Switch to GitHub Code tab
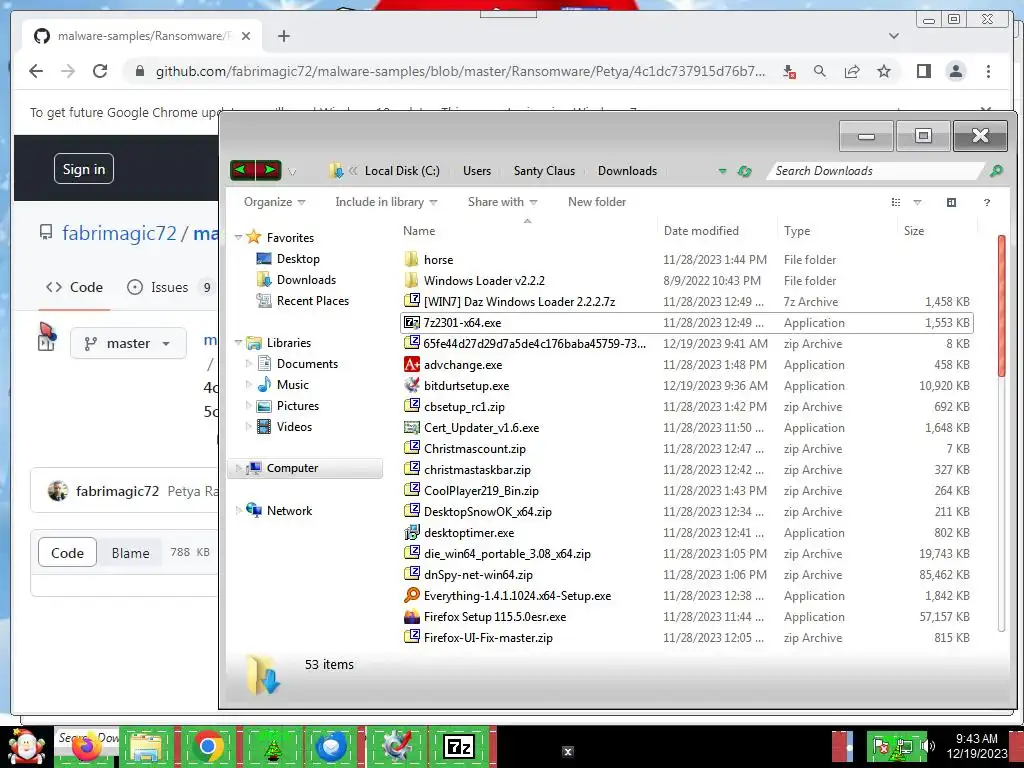The width and height of the screenshot is (1024, 768). [74, 287]
